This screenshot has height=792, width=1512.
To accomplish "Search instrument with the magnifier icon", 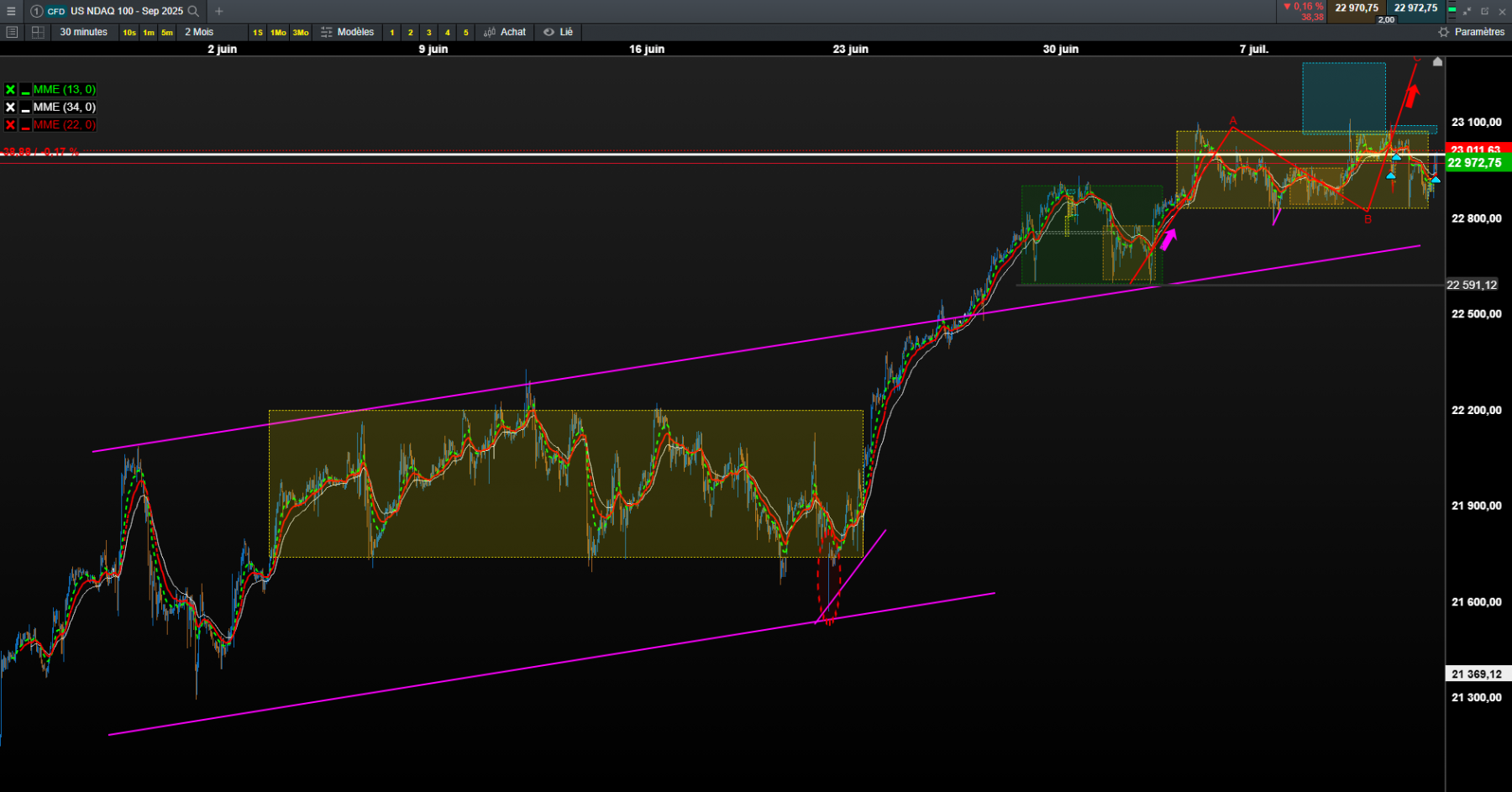I will click(x=193, y=11).
